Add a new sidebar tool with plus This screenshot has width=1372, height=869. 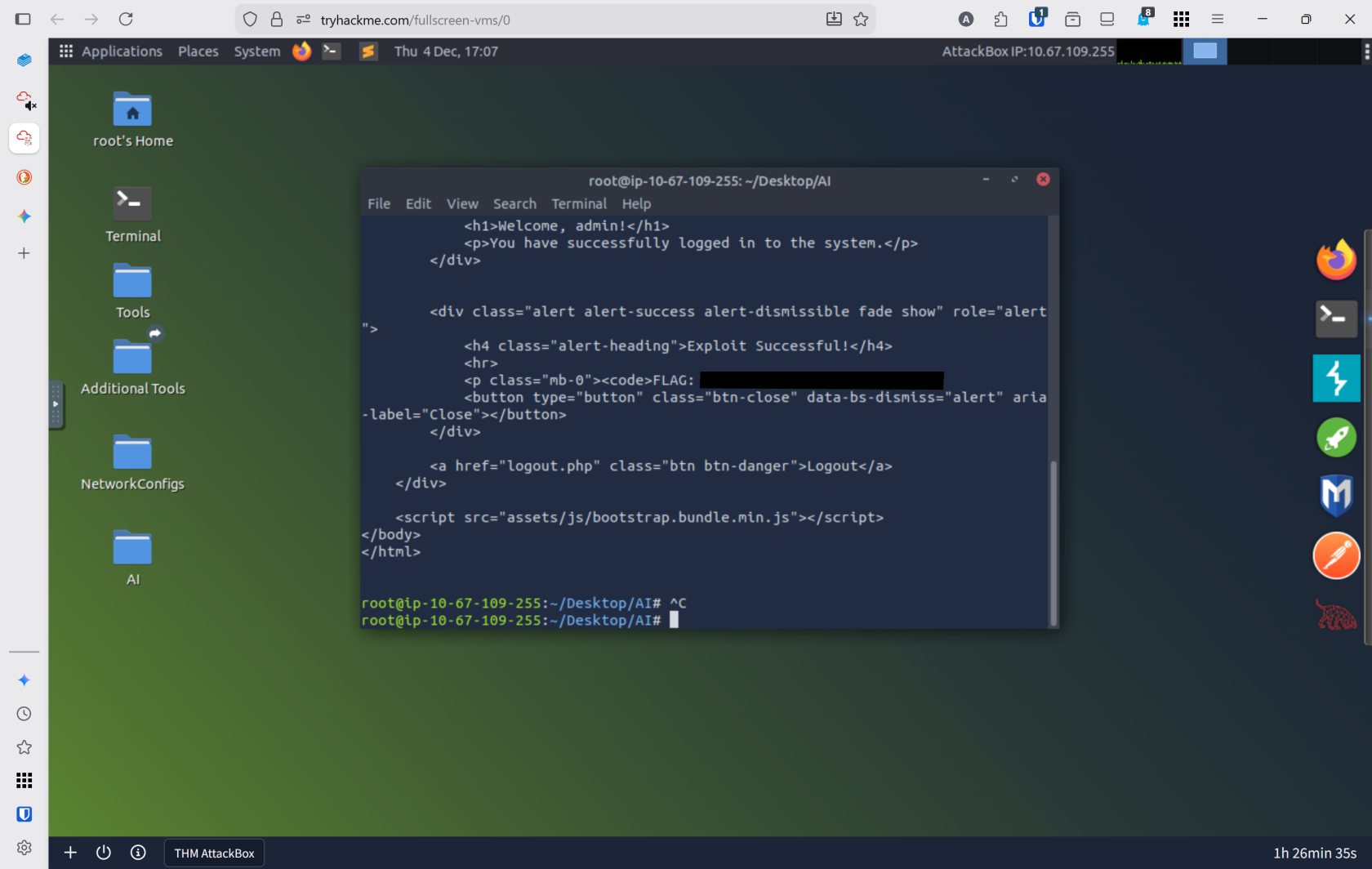24,253
